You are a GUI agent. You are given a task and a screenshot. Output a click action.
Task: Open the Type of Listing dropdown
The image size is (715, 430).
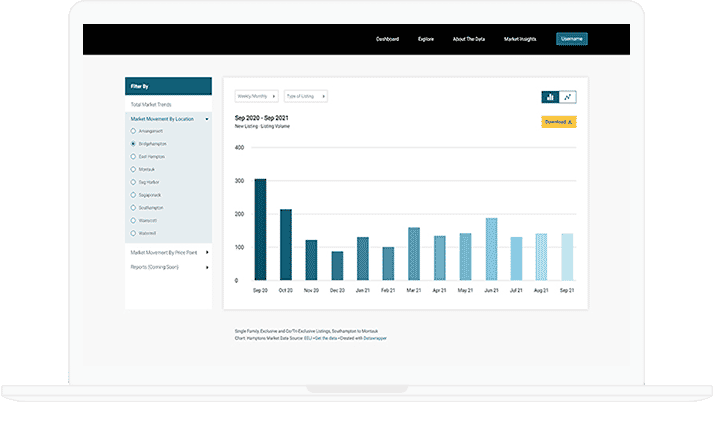point(306,96)
